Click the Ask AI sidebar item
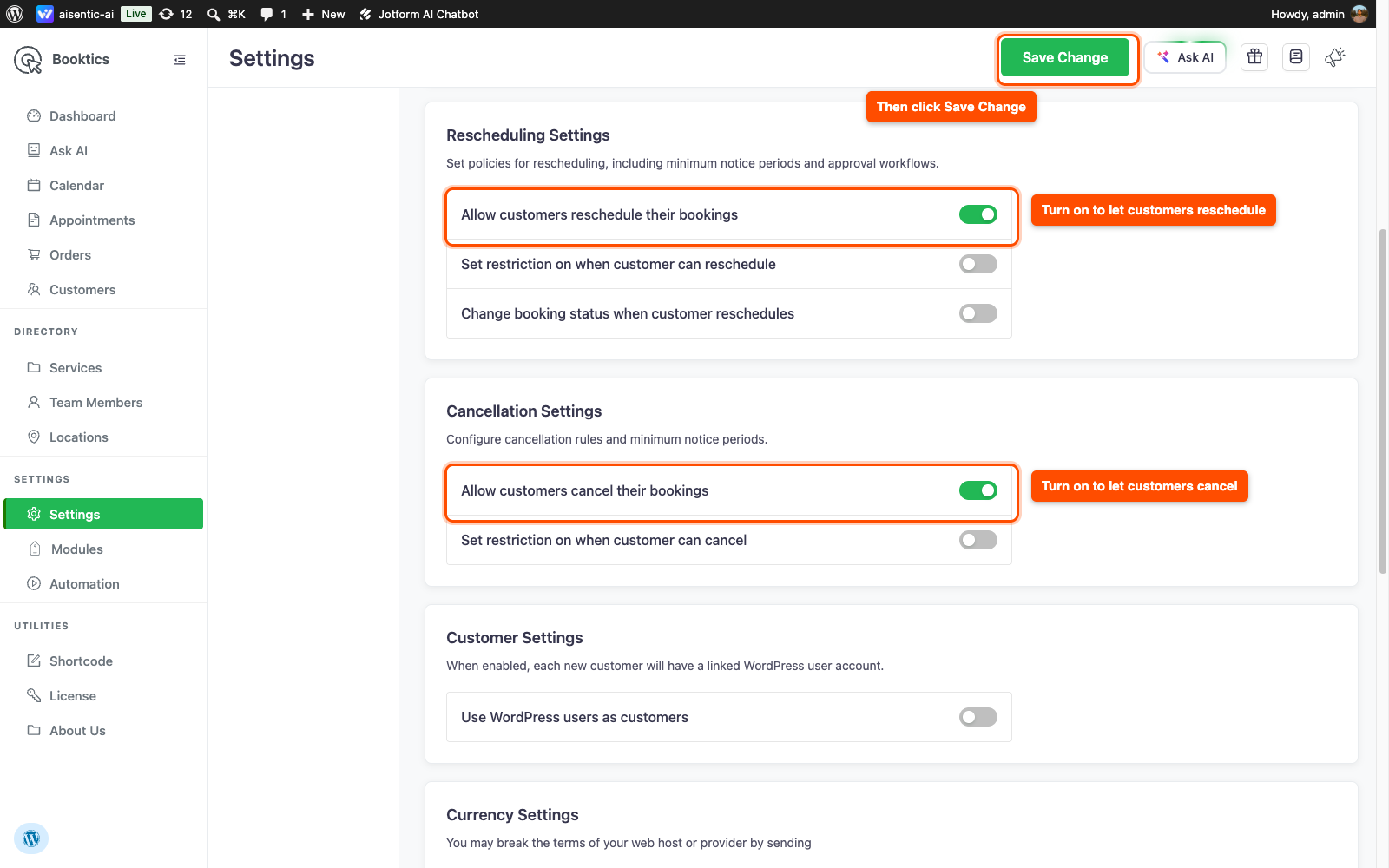Image resolution: width=1389 pixels, height=868 pixels. coord(103,151)
